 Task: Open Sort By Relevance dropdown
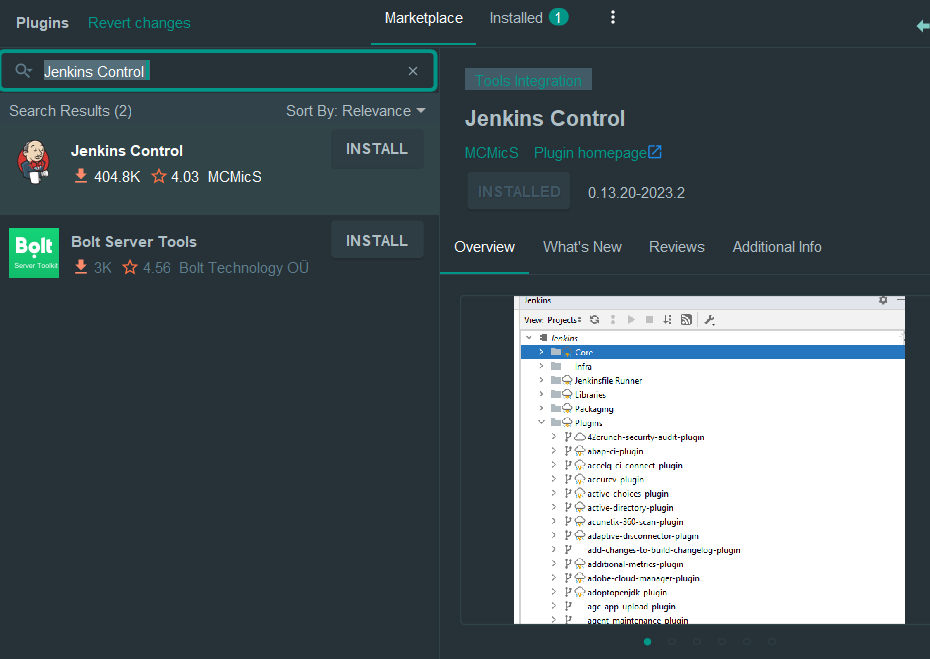(356, 111)
